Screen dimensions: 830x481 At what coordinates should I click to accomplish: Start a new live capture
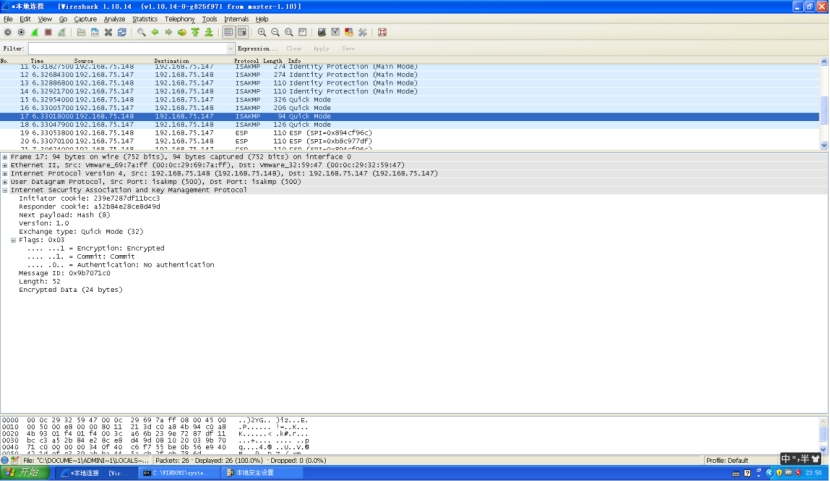pos(34,32)
